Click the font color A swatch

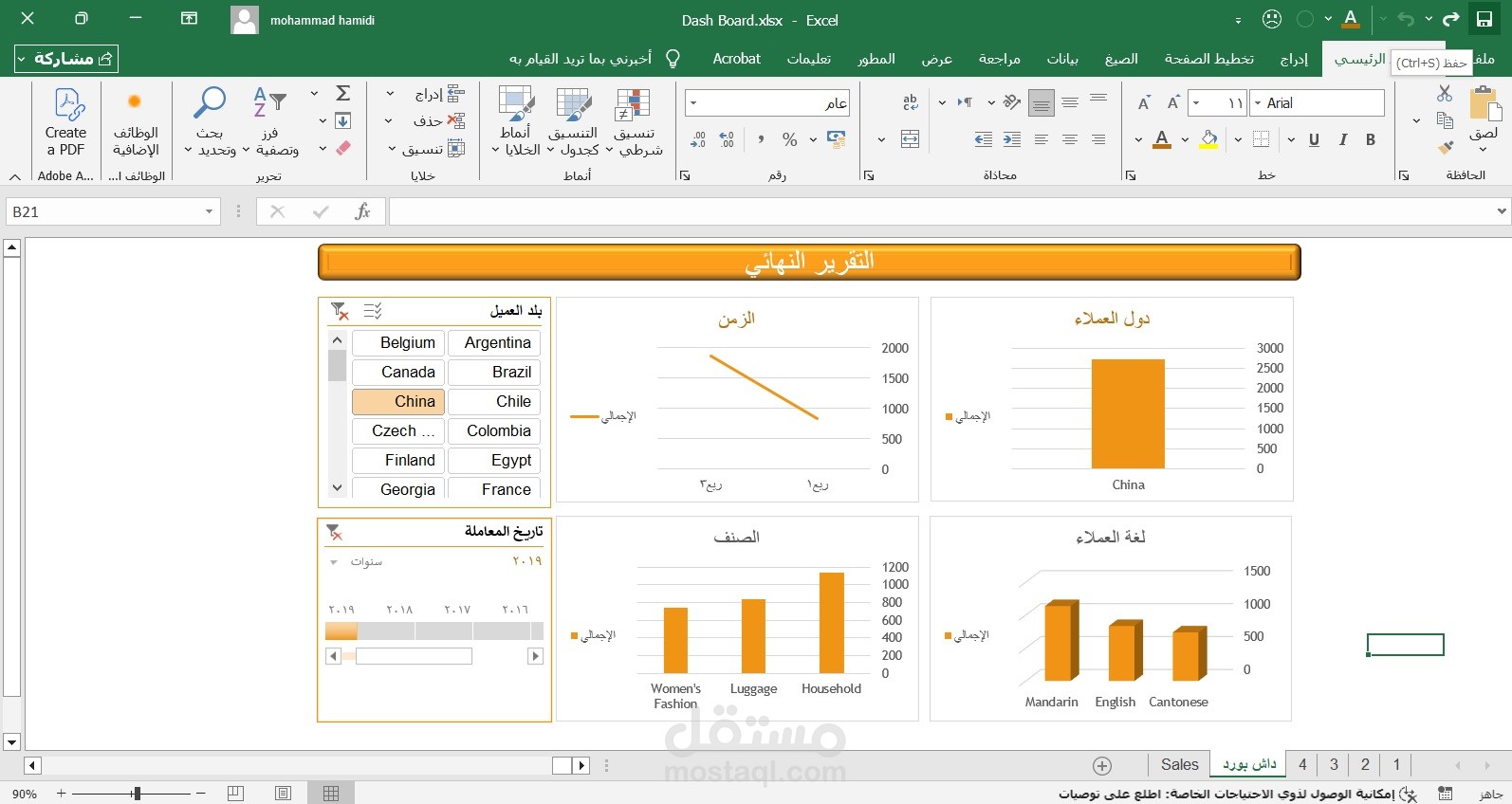click(x=1162, y=140)
